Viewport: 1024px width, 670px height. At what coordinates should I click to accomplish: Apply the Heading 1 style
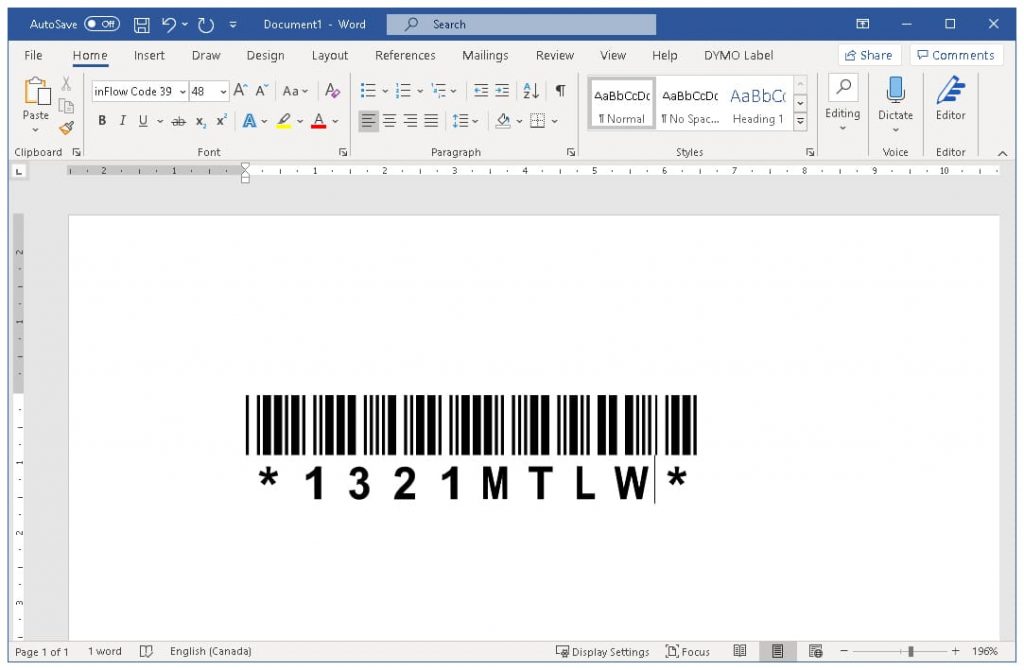[x=758, y=105]
